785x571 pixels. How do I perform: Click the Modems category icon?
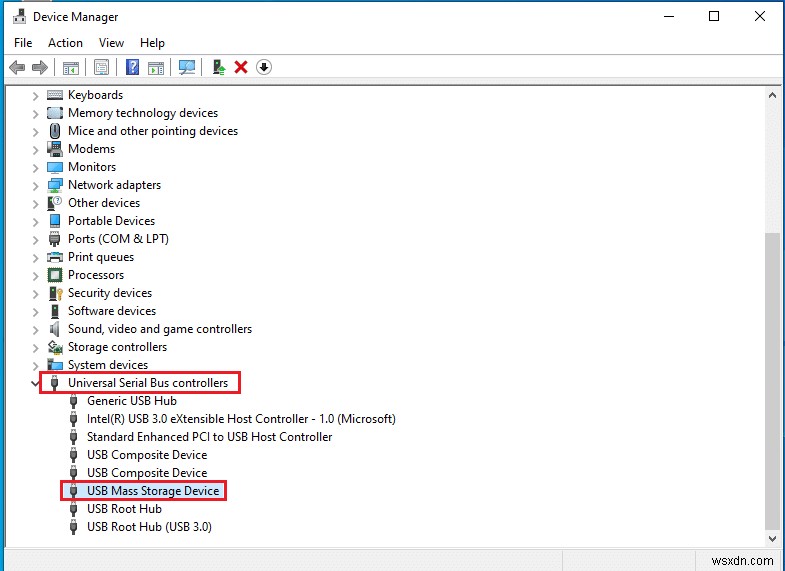pyautogui.click(x=55, y=149)
